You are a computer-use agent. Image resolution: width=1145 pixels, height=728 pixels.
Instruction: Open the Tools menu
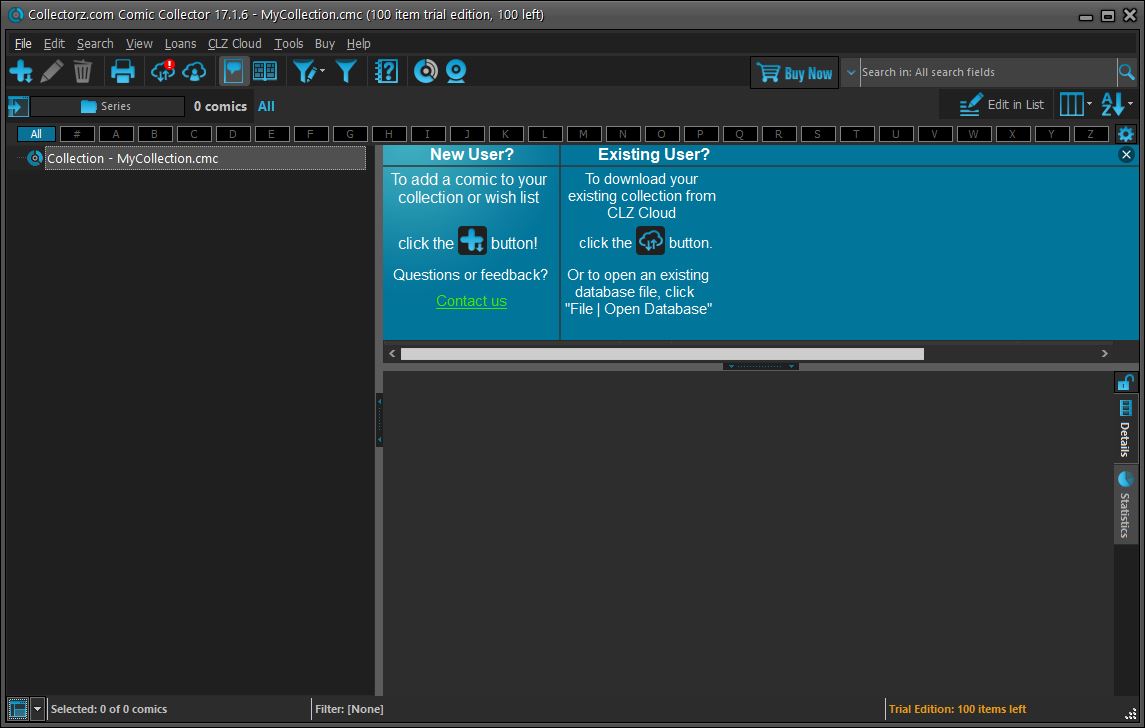pos(288,43)
